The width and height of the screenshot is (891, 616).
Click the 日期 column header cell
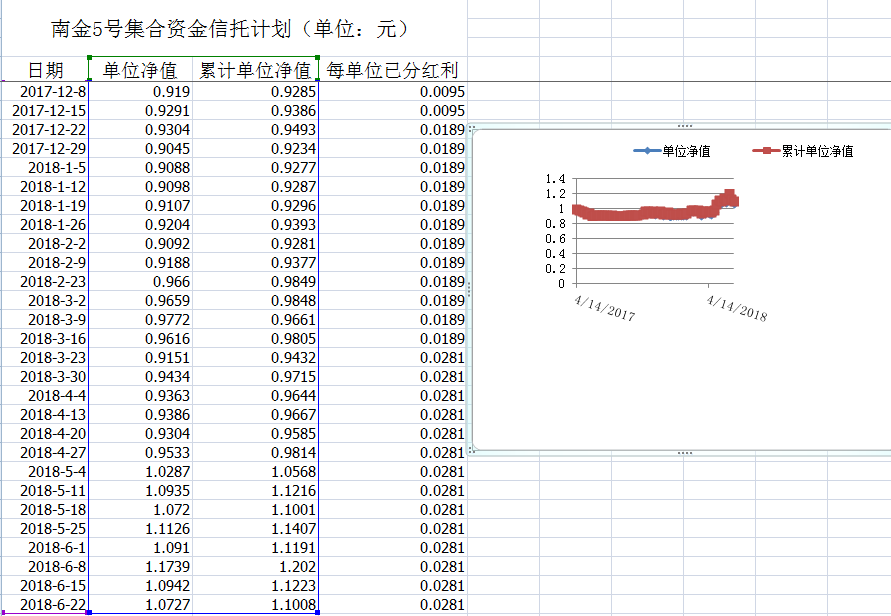tap(45, 70)
